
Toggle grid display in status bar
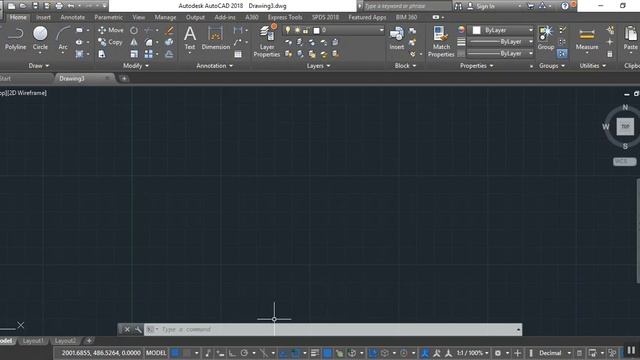pos(175,353)
